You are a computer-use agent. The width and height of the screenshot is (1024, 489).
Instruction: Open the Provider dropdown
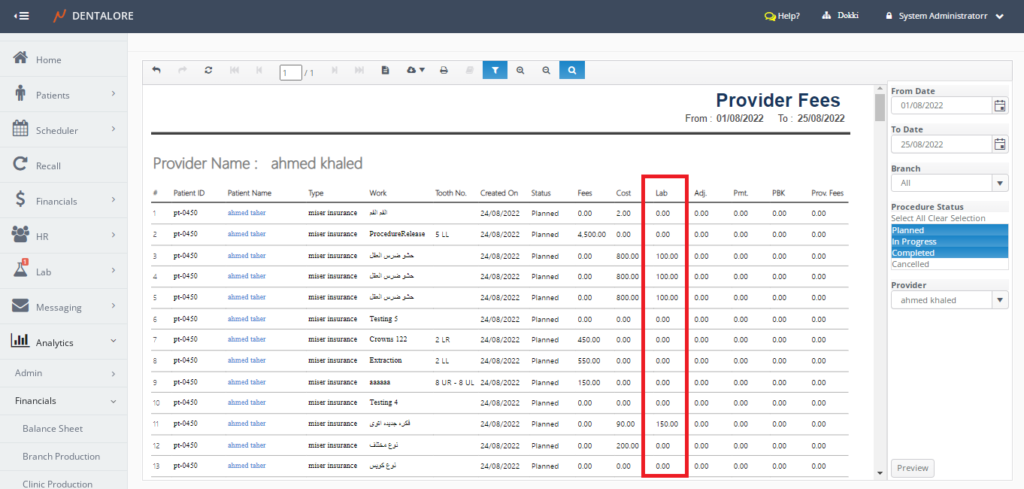[999, 300]
